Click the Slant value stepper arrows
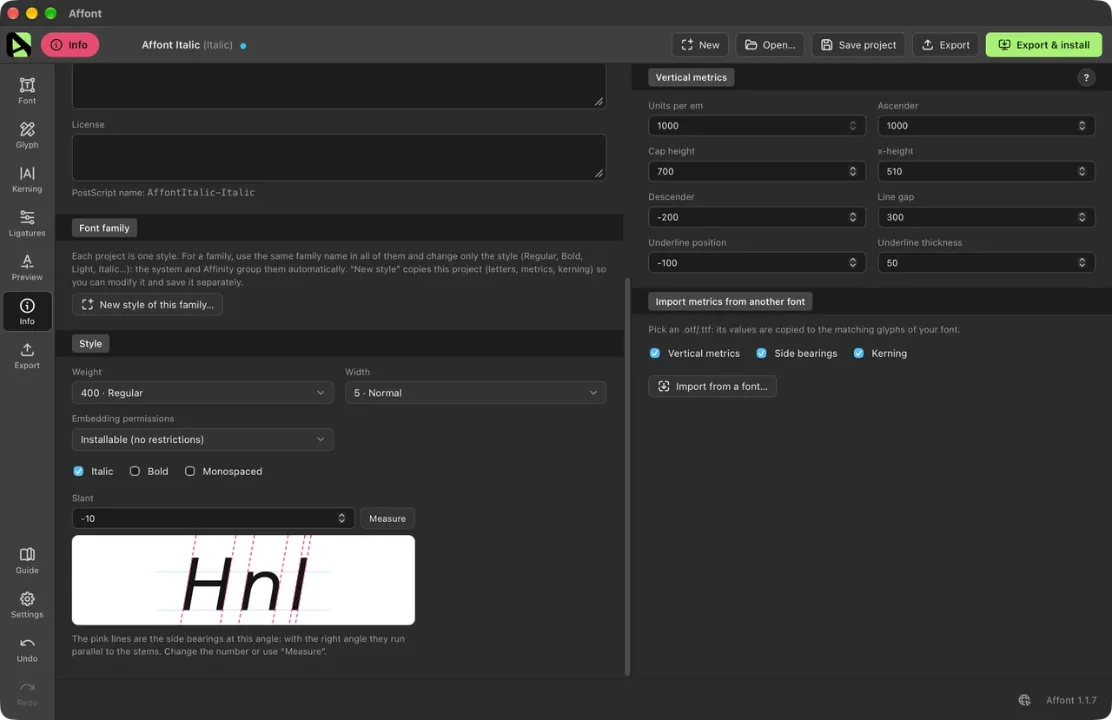 [x=341, y=518]
